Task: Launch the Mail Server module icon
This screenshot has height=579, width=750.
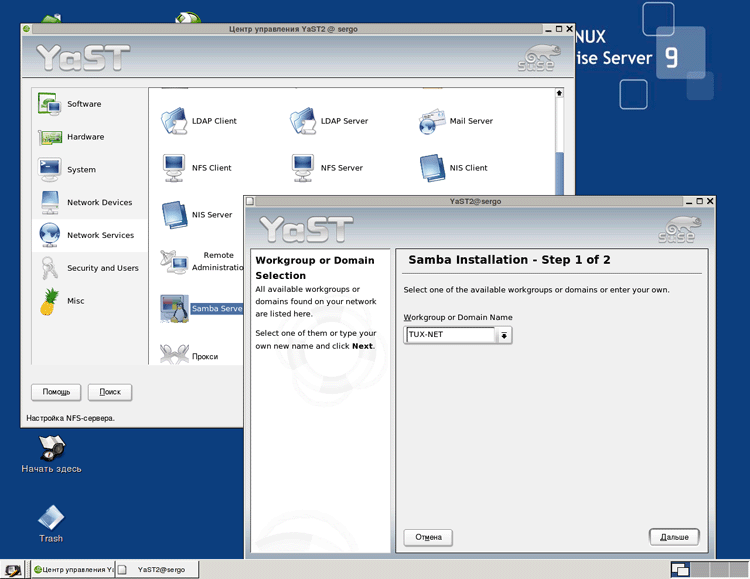Action: click(x=431, y=122)
